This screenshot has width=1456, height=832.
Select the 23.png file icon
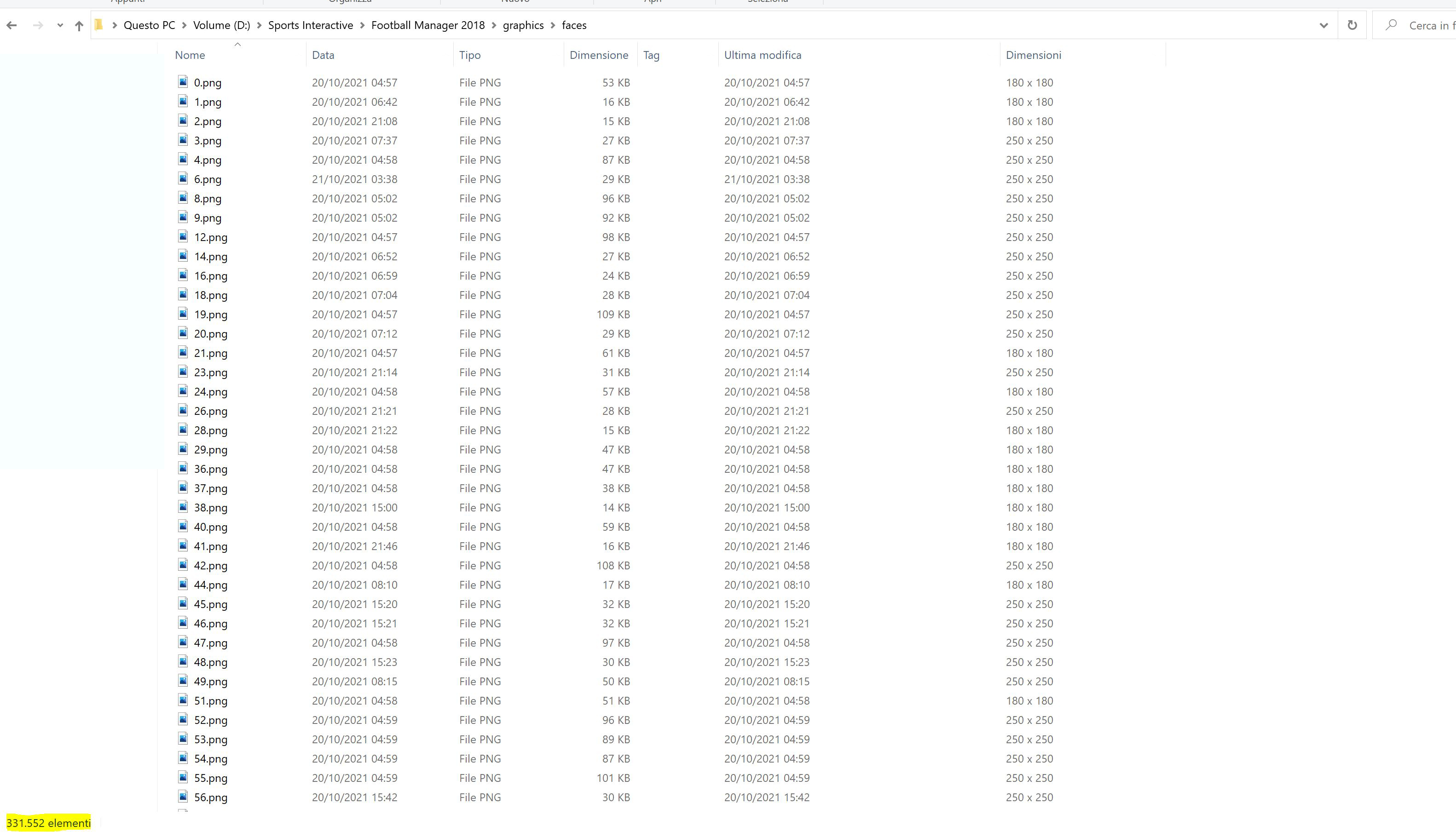[182, 371]
